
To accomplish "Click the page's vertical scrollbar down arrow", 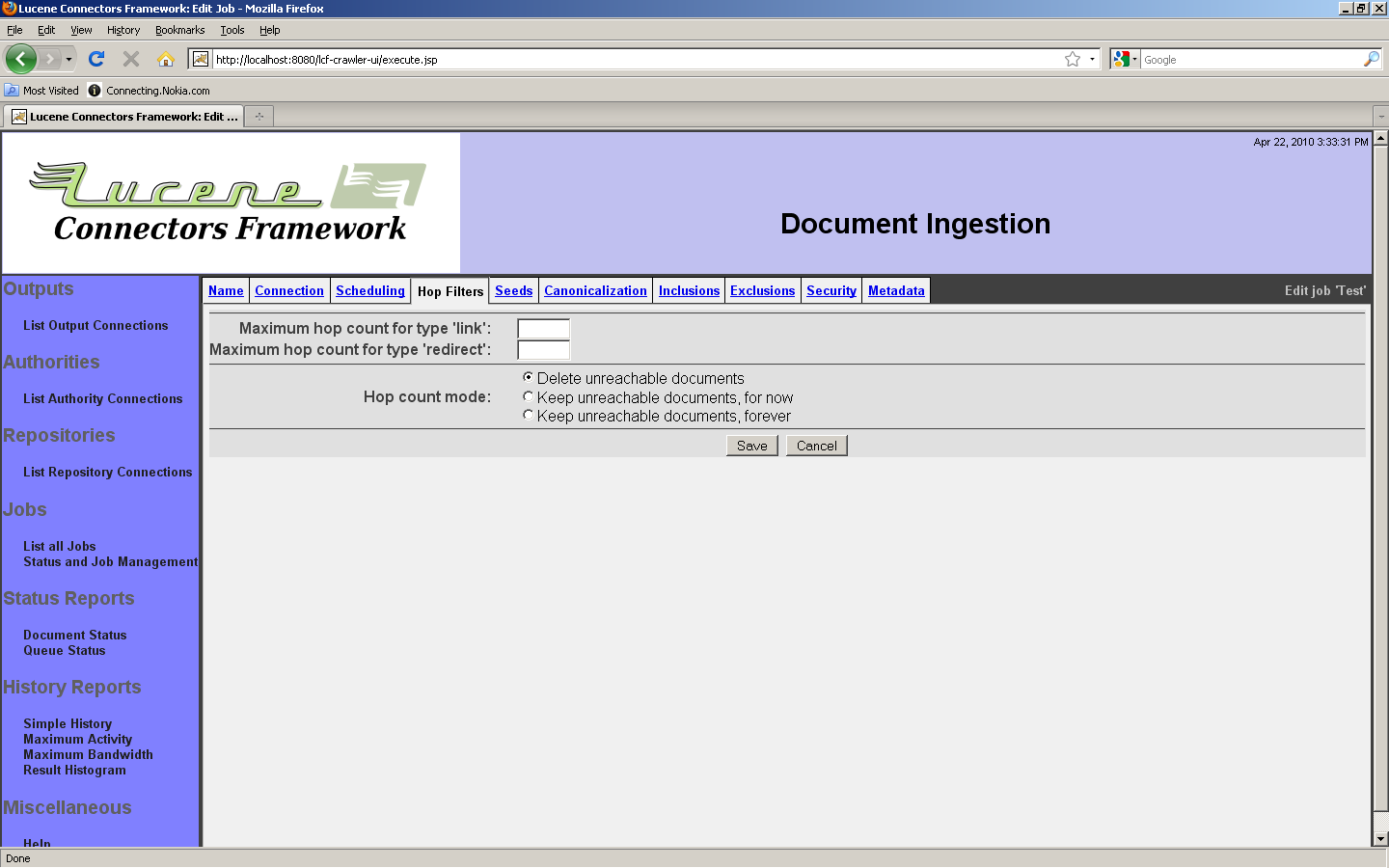I will 1380,839.
